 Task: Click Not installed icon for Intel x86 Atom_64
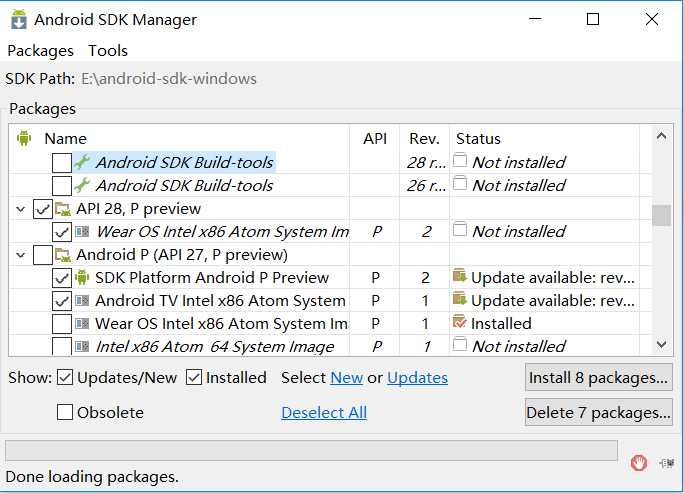click(x=460, y=344)
